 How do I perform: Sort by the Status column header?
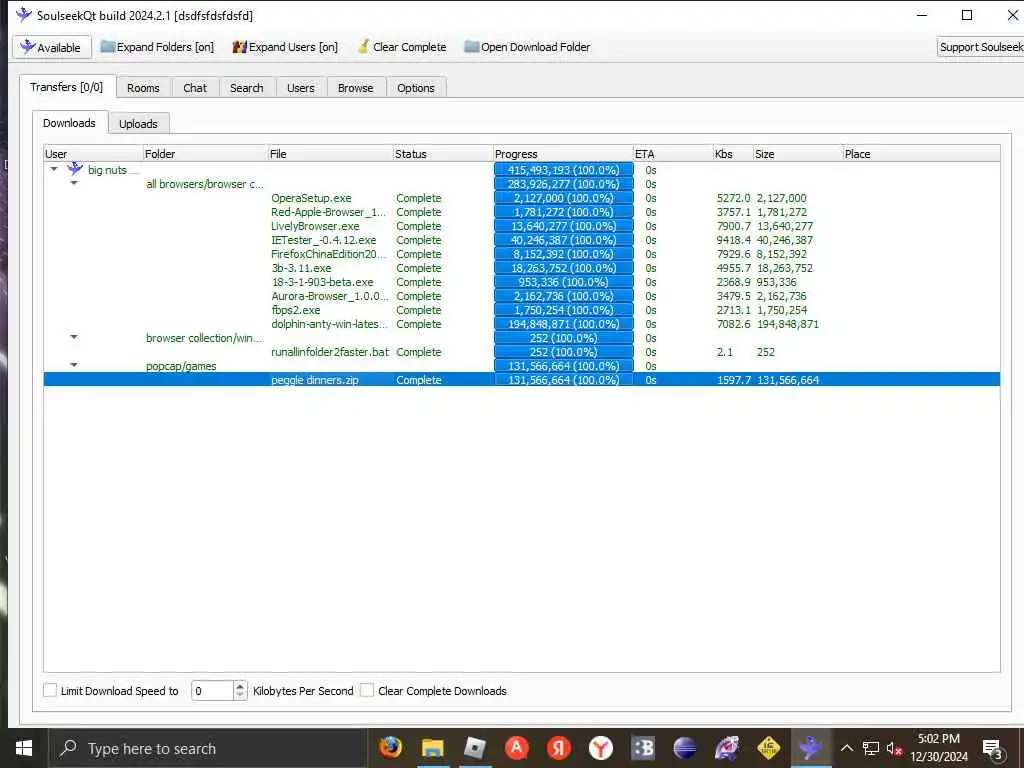[x=443, y=154]
